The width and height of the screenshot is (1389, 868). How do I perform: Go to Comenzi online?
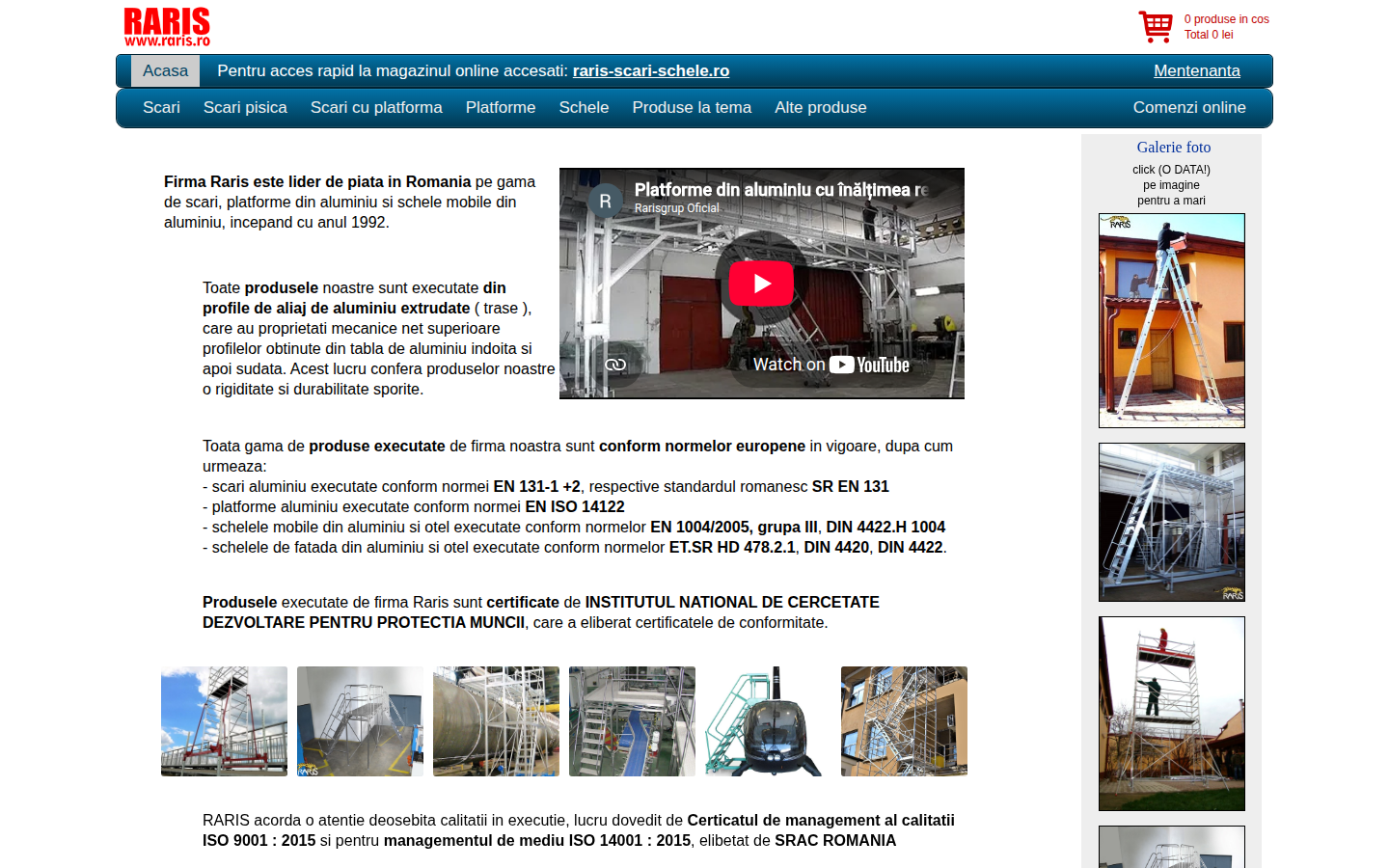pyautogui.click(x=1189, y=108)
